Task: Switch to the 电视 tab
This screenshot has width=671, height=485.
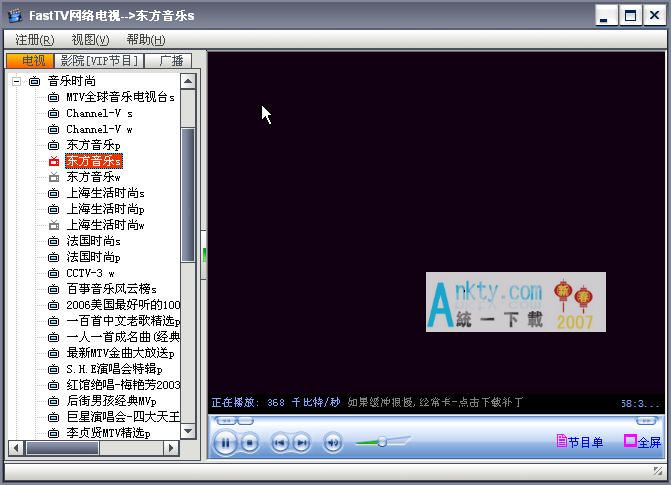Action: click(x=30, y=61)
